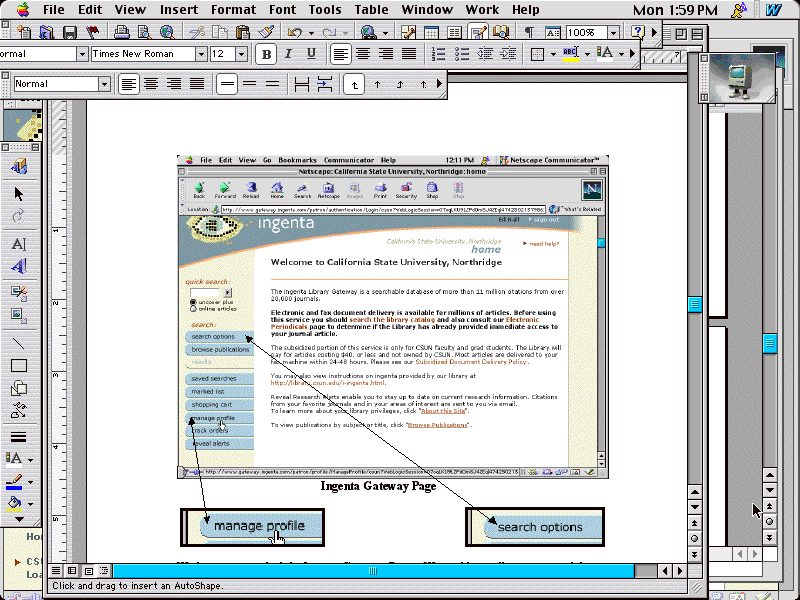This screenshot has height=600, width=800.
Task: Toggle the Drawing toolbar button
Action: [478, 33]
